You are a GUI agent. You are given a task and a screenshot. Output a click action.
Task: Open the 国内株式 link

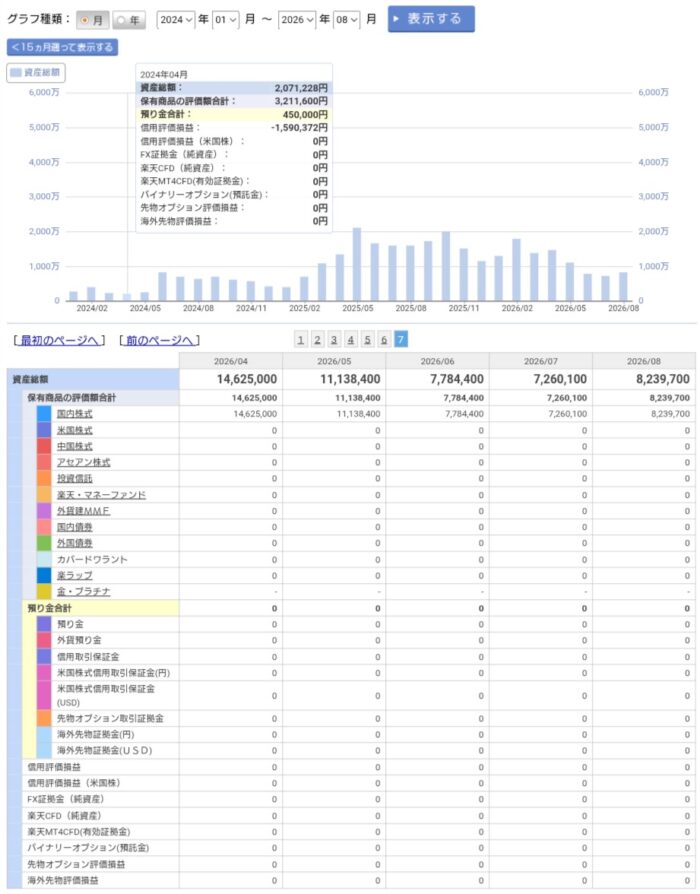(x=75, y=414)
